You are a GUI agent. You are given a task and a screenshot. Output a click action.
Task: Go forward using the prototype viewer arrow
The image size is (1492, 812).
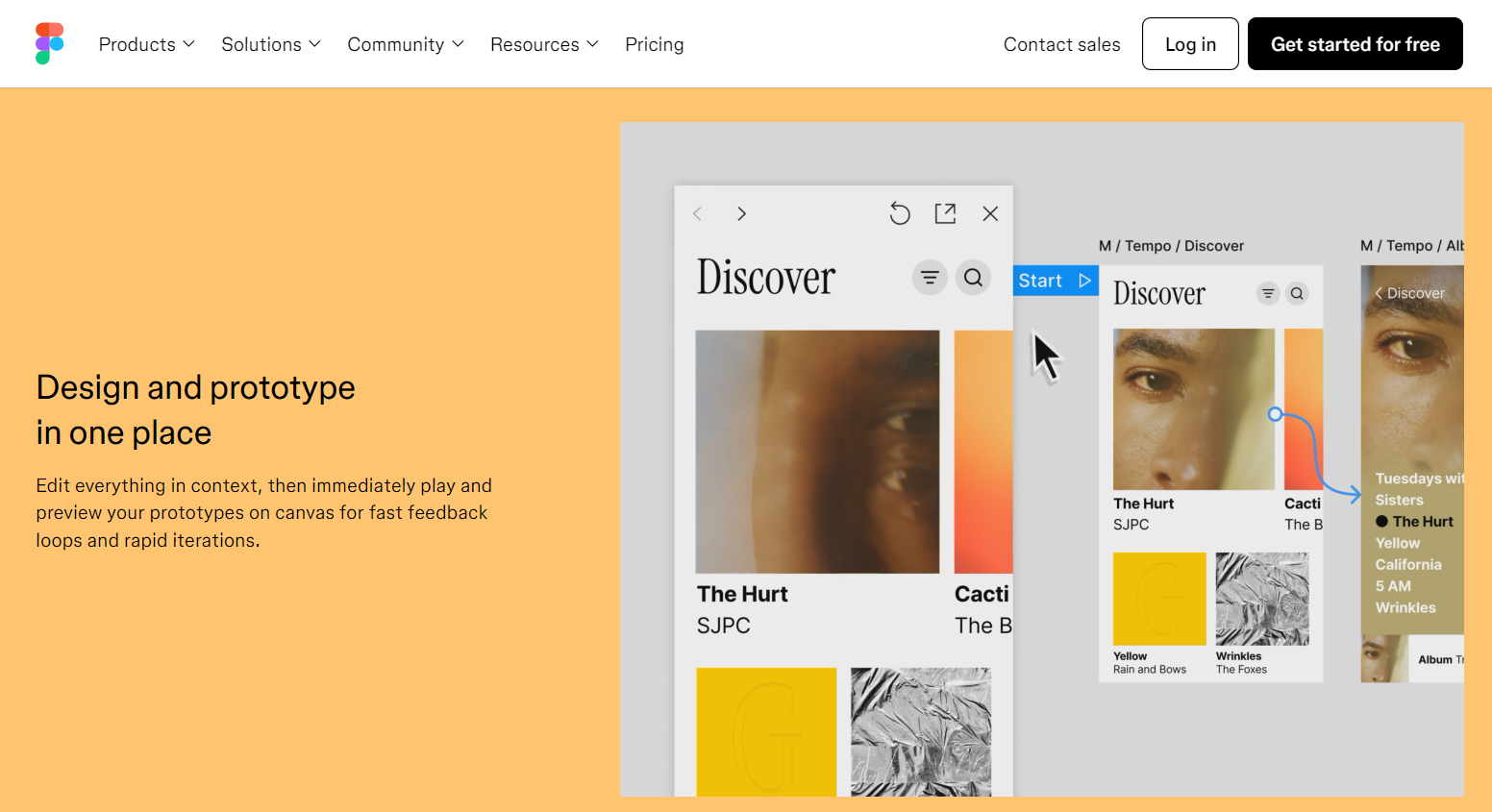(x=741, y=213)
